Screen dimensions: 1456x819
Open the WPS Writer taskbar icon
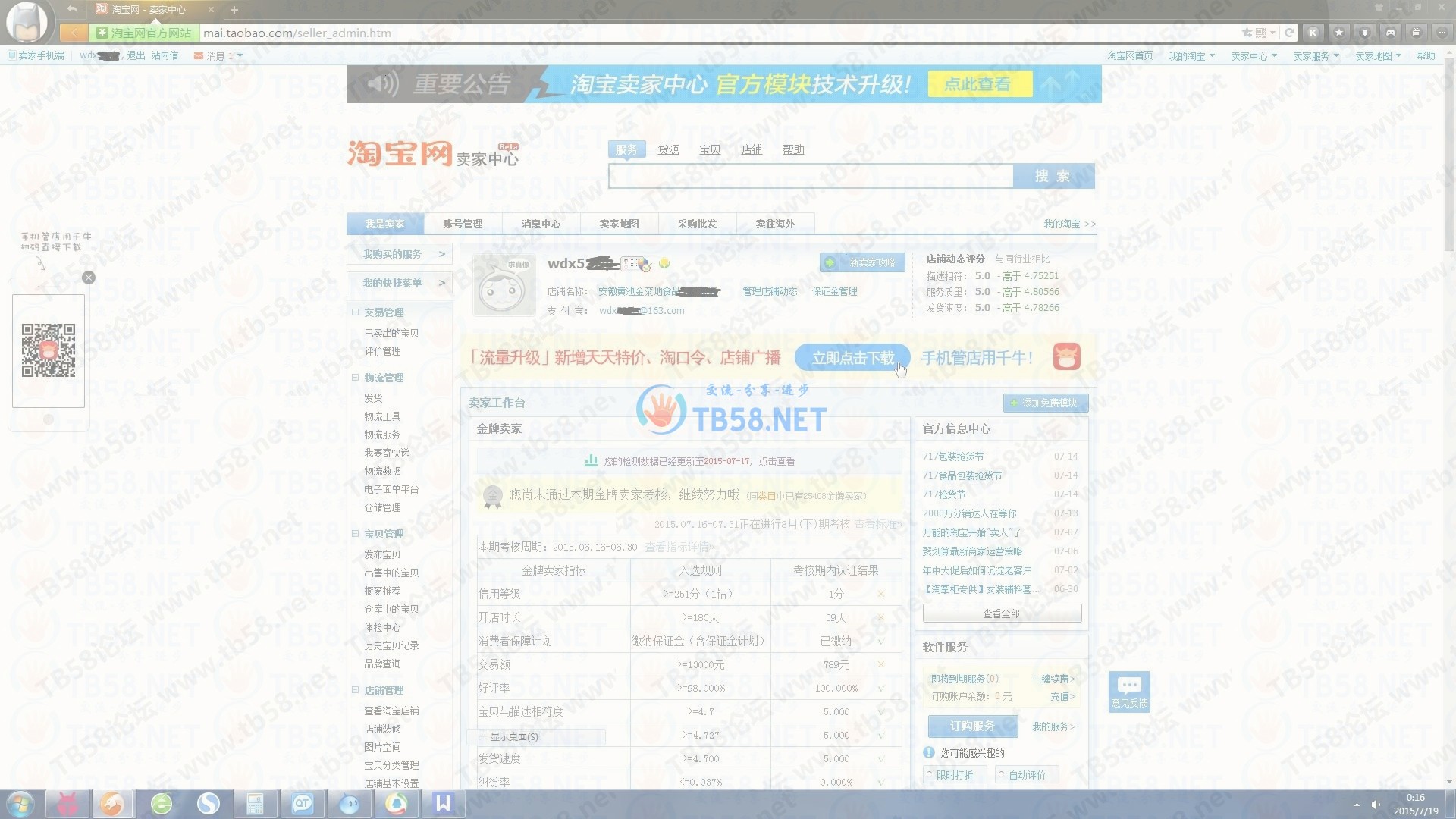(443, 804)
